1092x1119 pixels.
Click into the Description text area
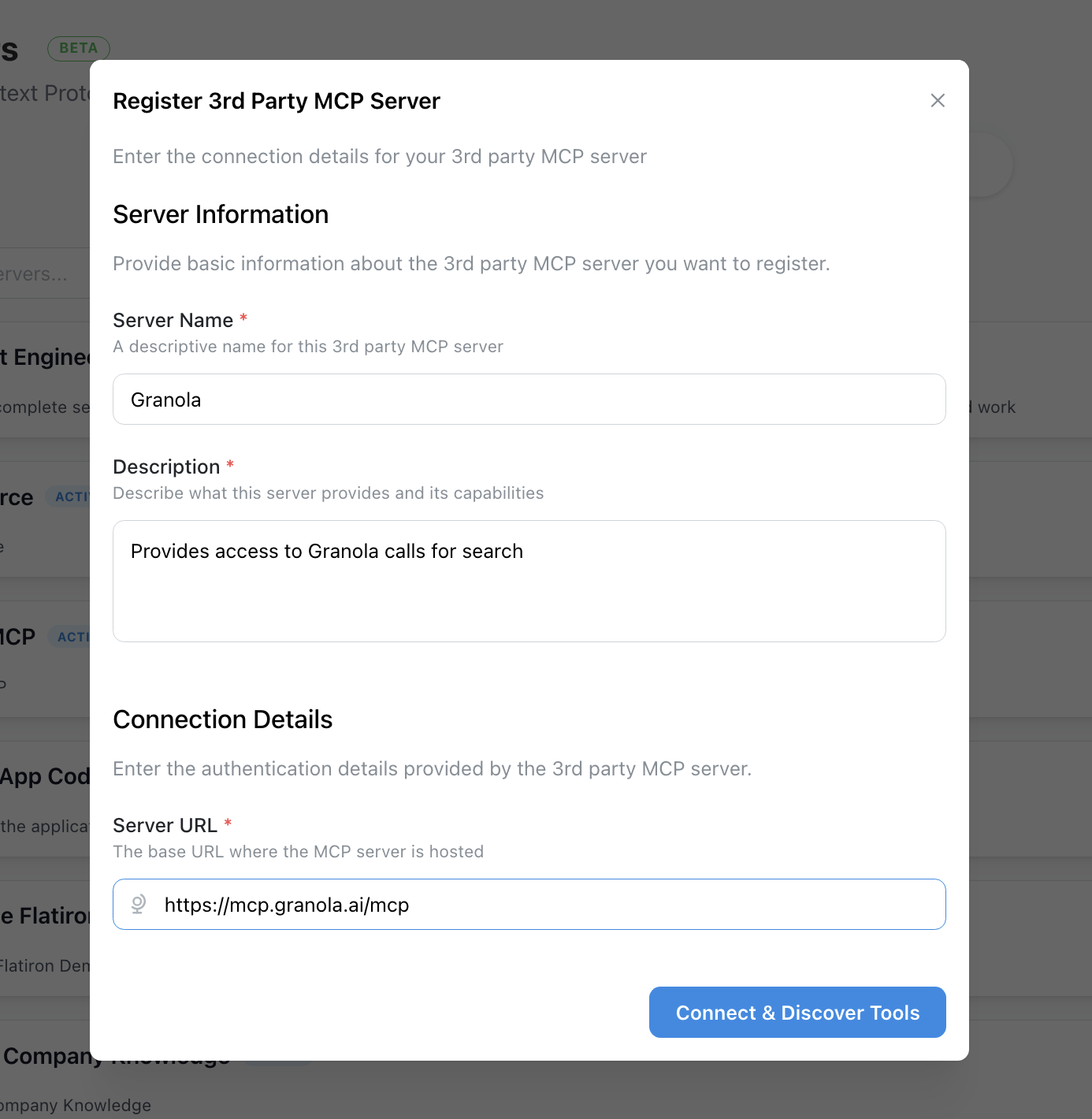point(529,581)
